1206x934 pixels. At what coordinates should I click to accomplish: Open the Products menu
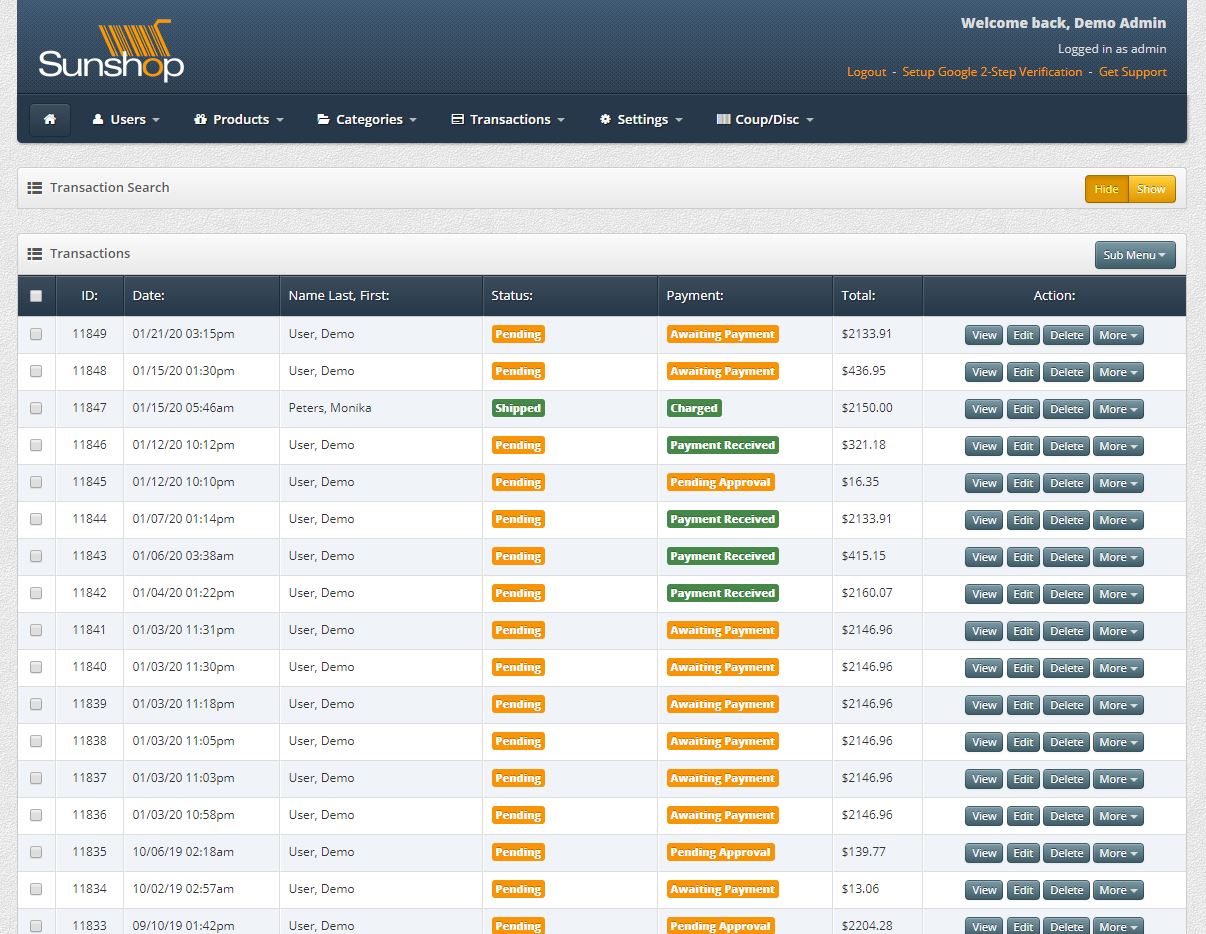point(239,119)
